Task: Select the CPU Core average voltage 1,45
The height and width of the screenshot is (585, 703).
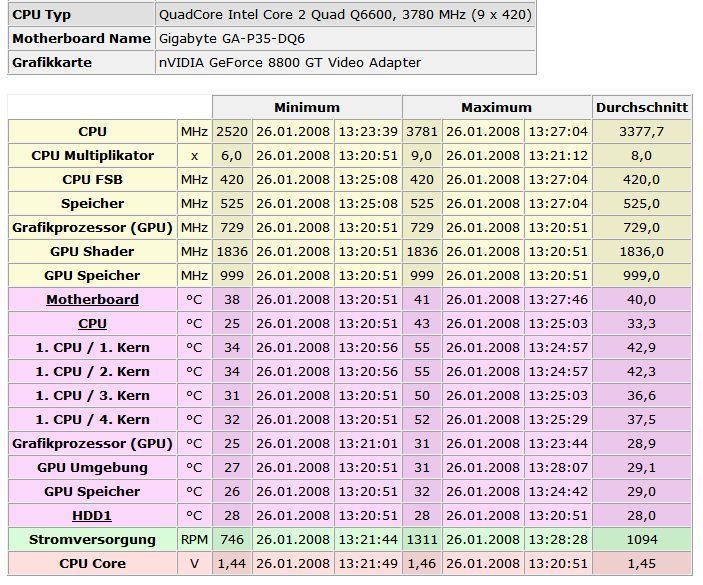Action: coord(642,563)
